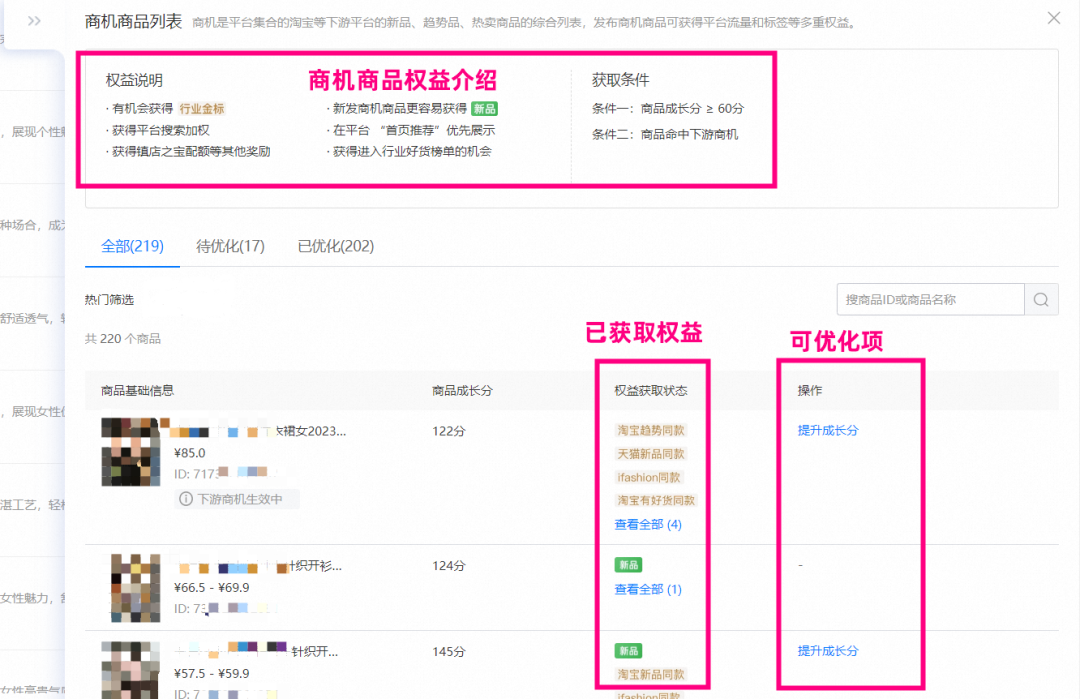The width and height of the screenshot is (1080, 699).
Task: Open the 热门筛选 filter options
Action: point(108,299)
